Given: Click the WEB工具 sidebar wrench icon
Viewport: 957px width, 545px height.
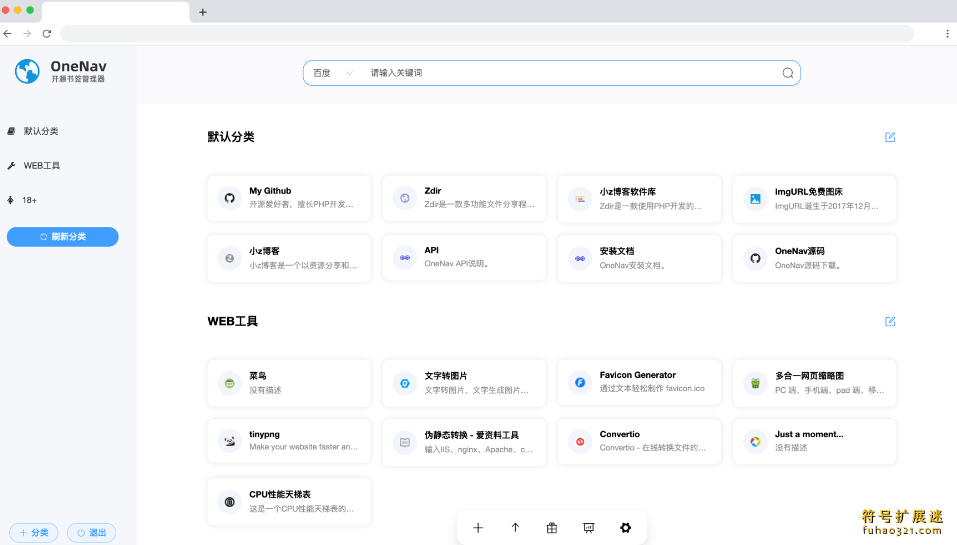Looking at the screenshot, I should 11,165.
